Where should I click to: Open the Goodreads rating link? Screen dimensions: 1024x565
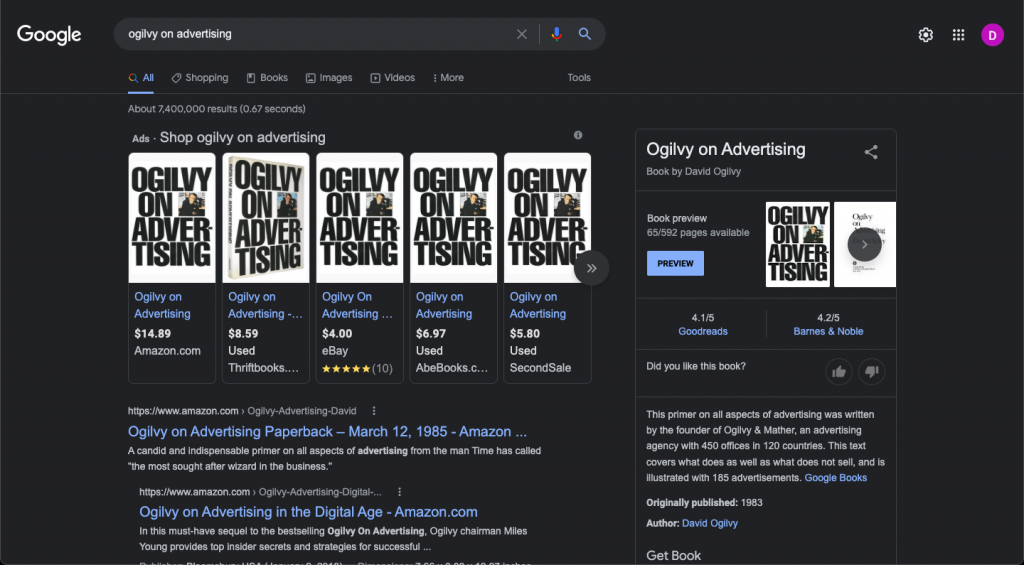click(703, 331)
